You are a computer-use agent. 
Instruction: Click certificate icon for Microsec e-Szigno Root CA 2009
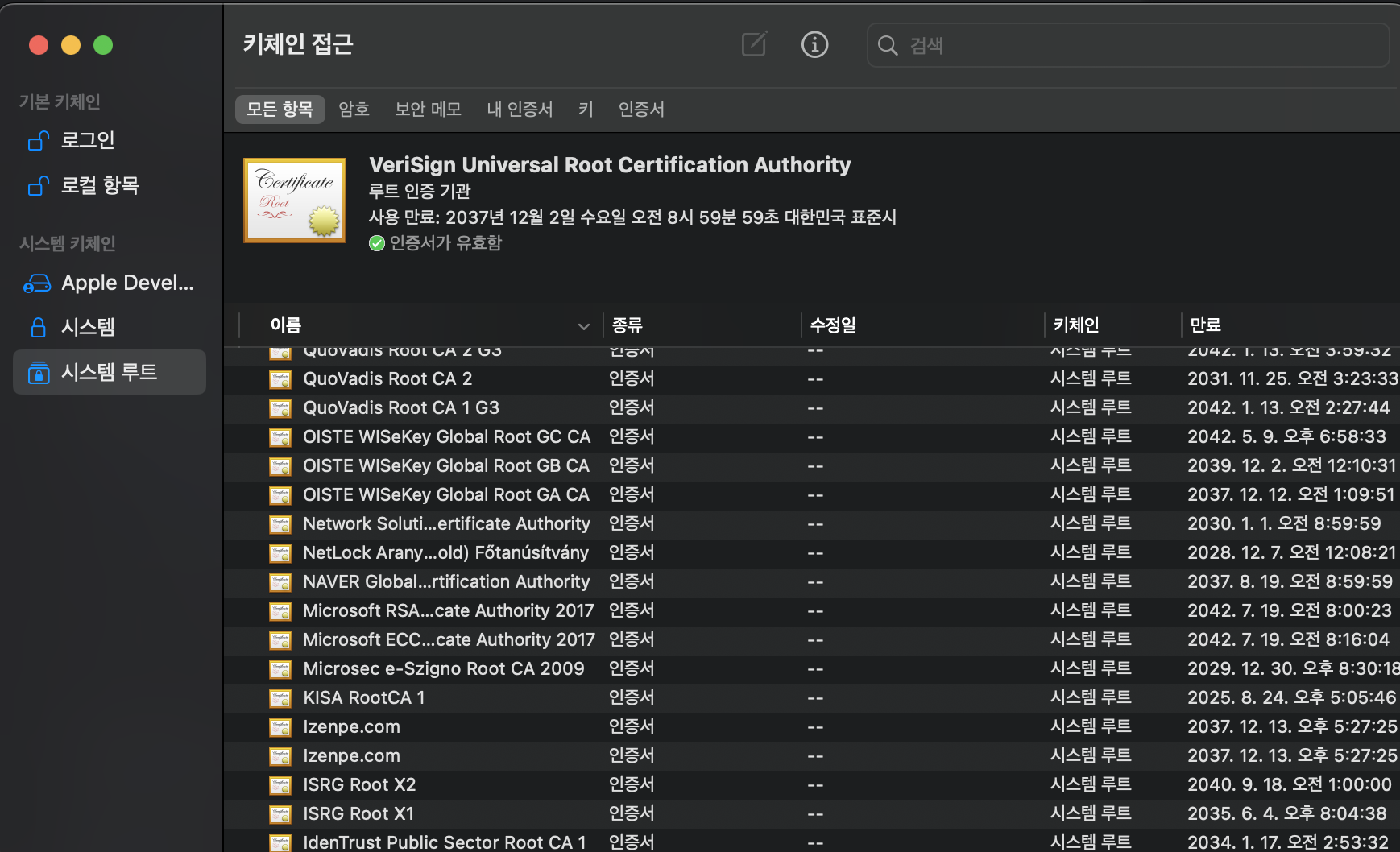coord(280,669)
